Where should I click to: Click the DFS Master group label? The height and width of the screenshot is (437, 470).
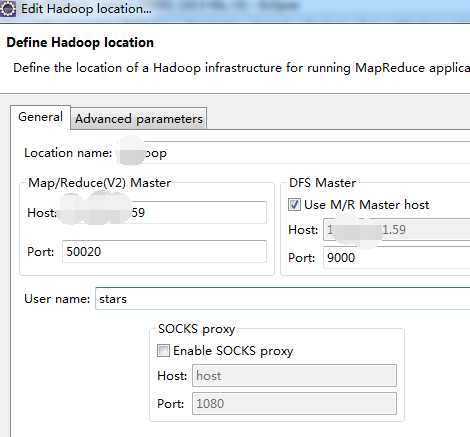tap(322, 183)
